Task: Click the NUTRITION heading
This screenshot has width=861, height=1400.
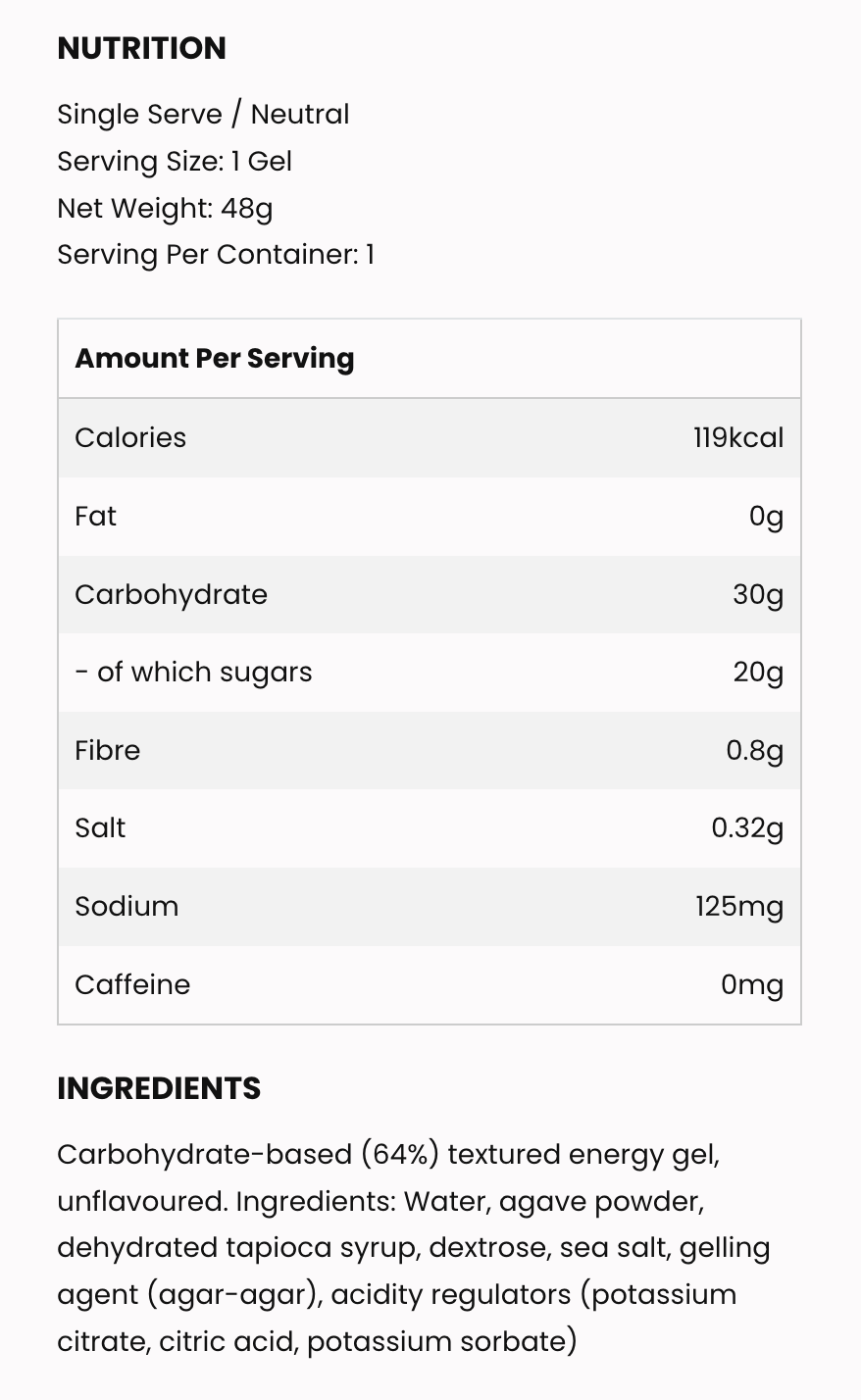Action: coord(141,48)
